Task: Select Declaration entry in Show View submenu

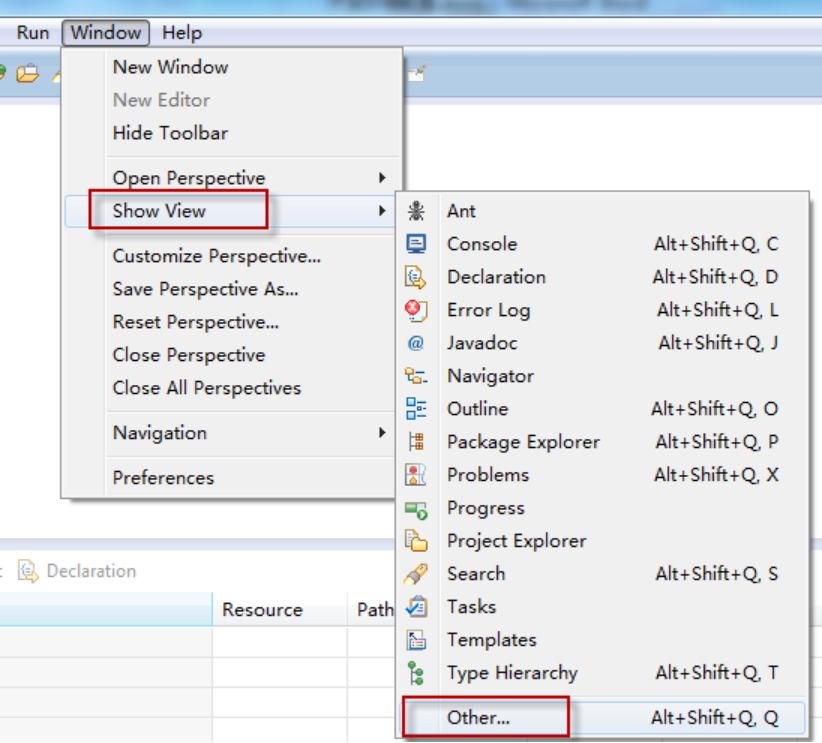Action: [x=602, y=277]
